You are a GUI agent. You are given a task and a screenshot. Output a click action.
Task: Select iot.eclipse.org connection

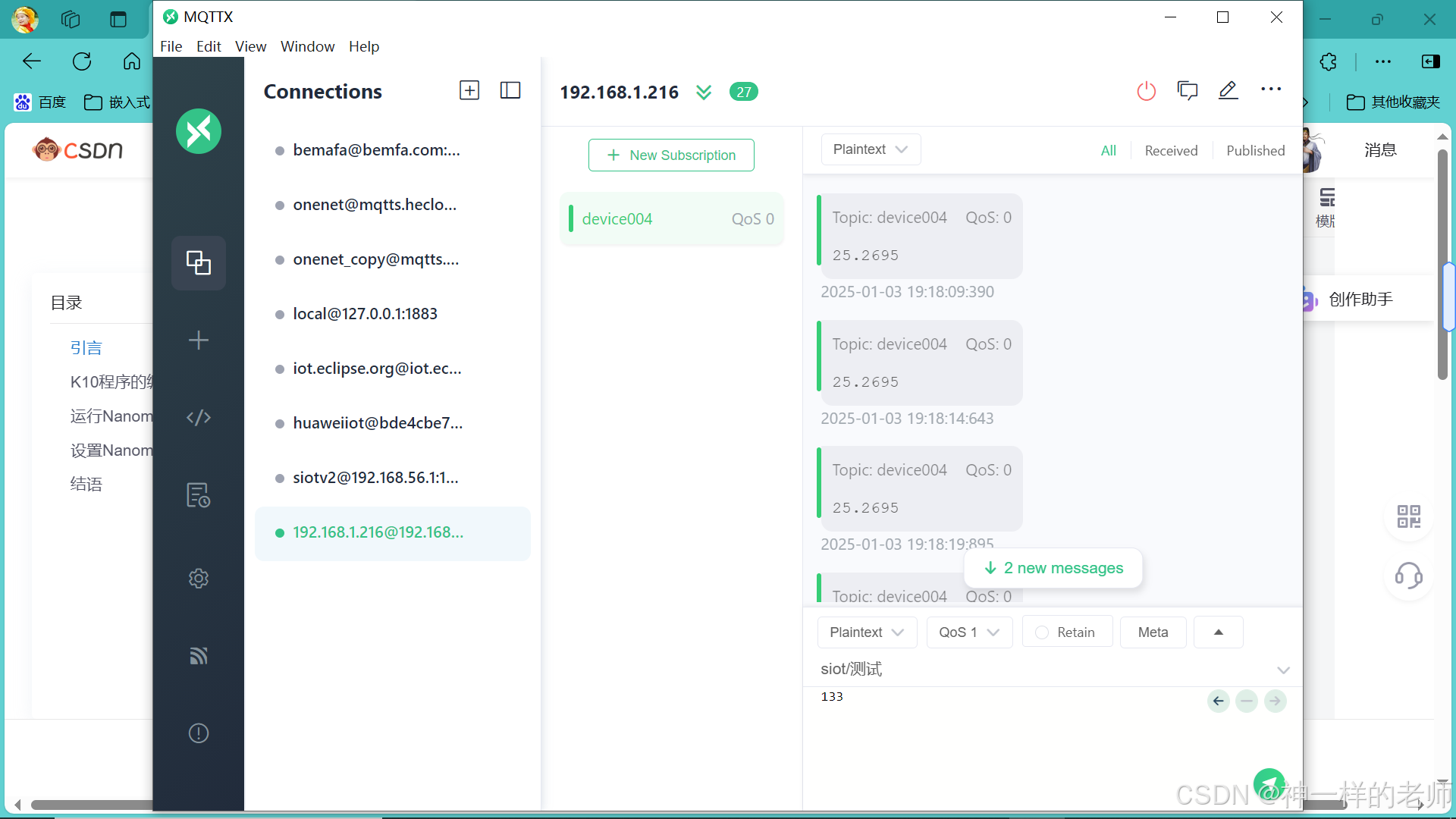[x=393, y=369]
